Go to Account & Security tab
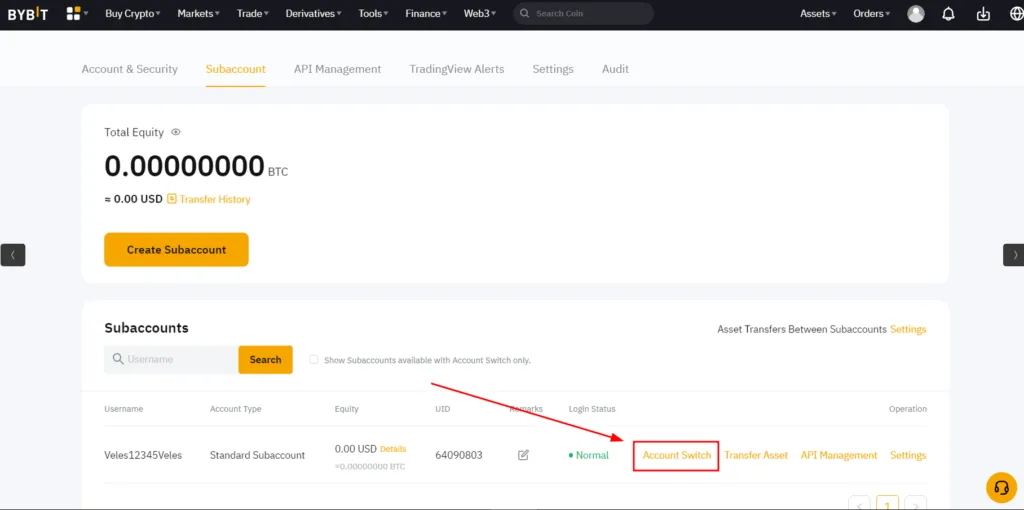Screen dimensions: 1024x510 click(x=129, y=69)
